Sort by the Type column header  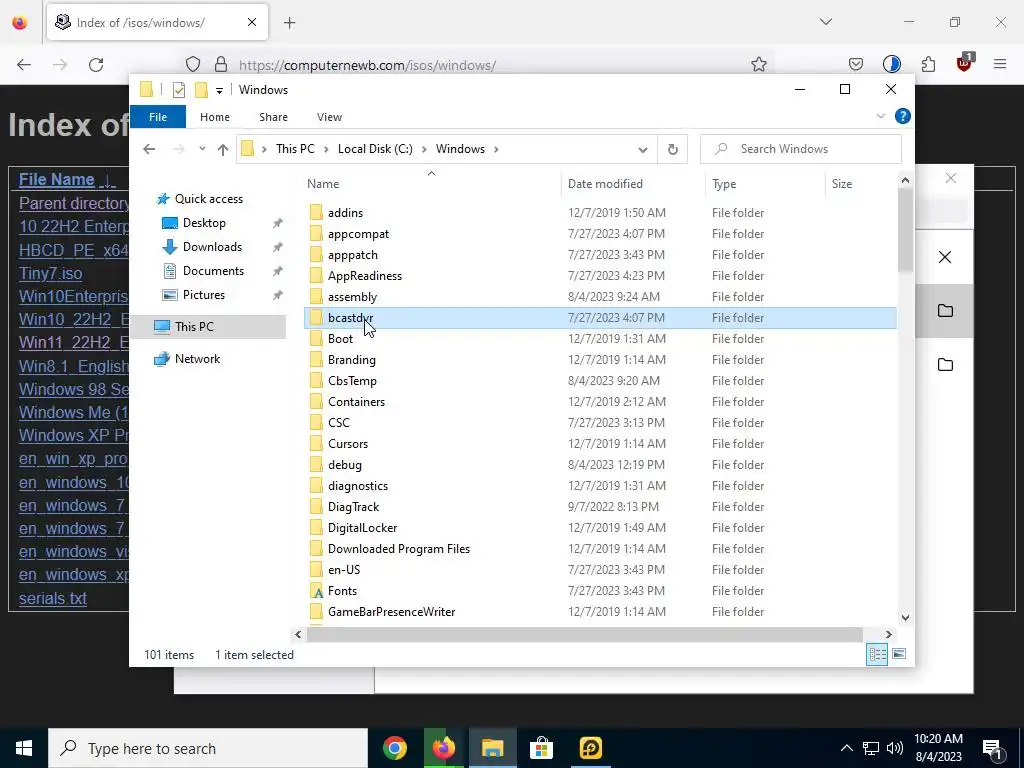point(765,184)
